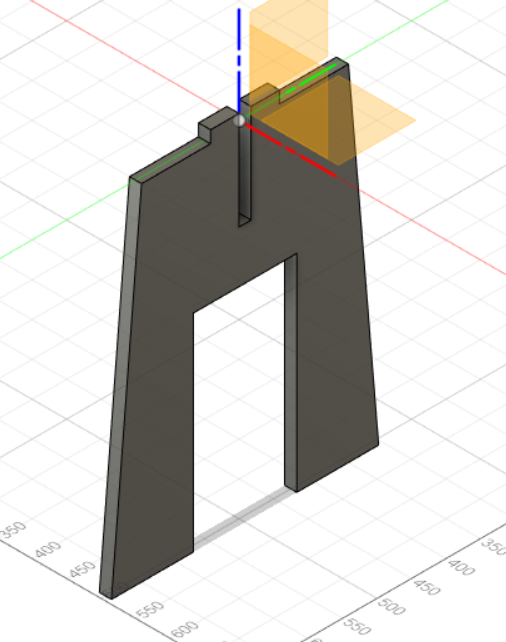Screen dimensions: 506x642
Task: Select the upright orange origin plane
Action: pos(289,80)
